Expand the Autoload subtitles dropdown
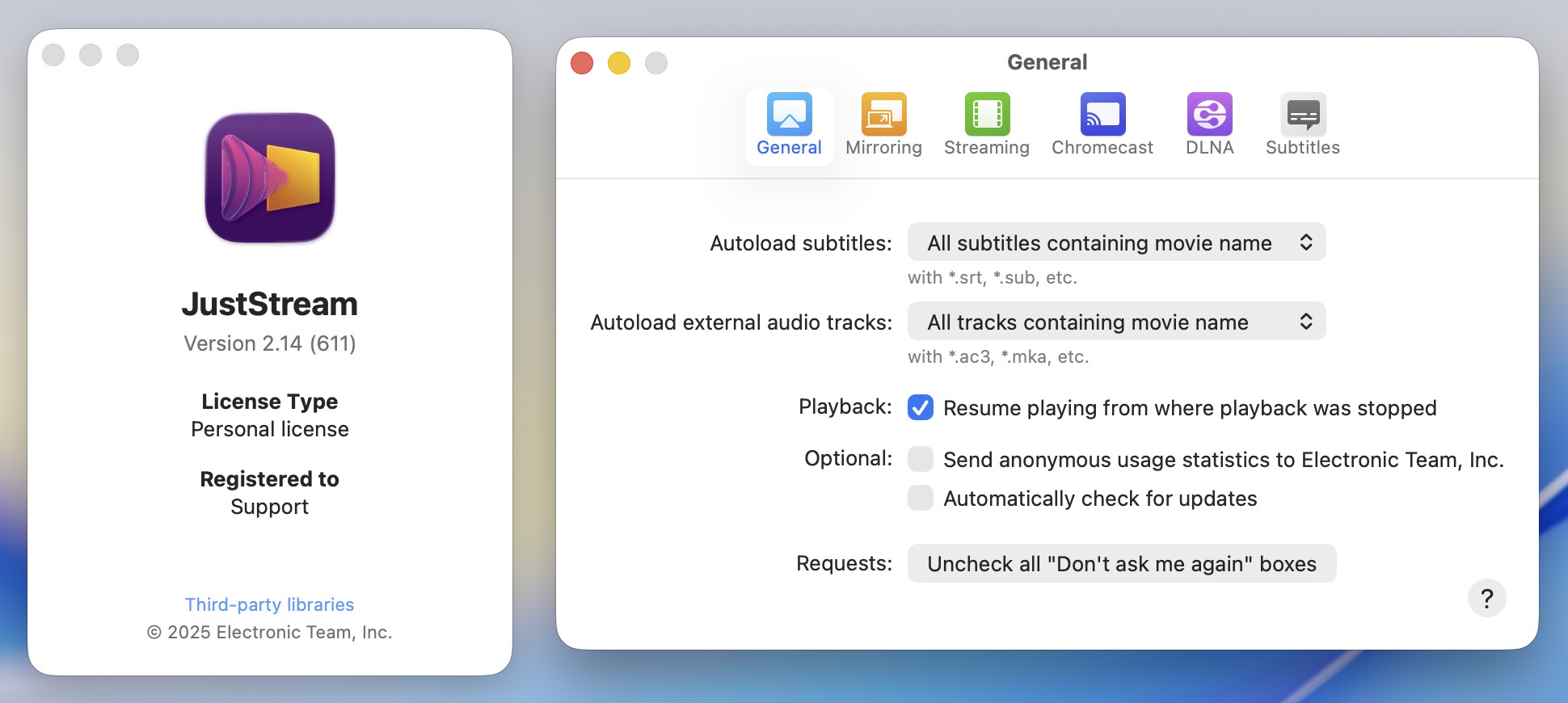This screenshot has height=703, width=1568. pos(1116,242)
